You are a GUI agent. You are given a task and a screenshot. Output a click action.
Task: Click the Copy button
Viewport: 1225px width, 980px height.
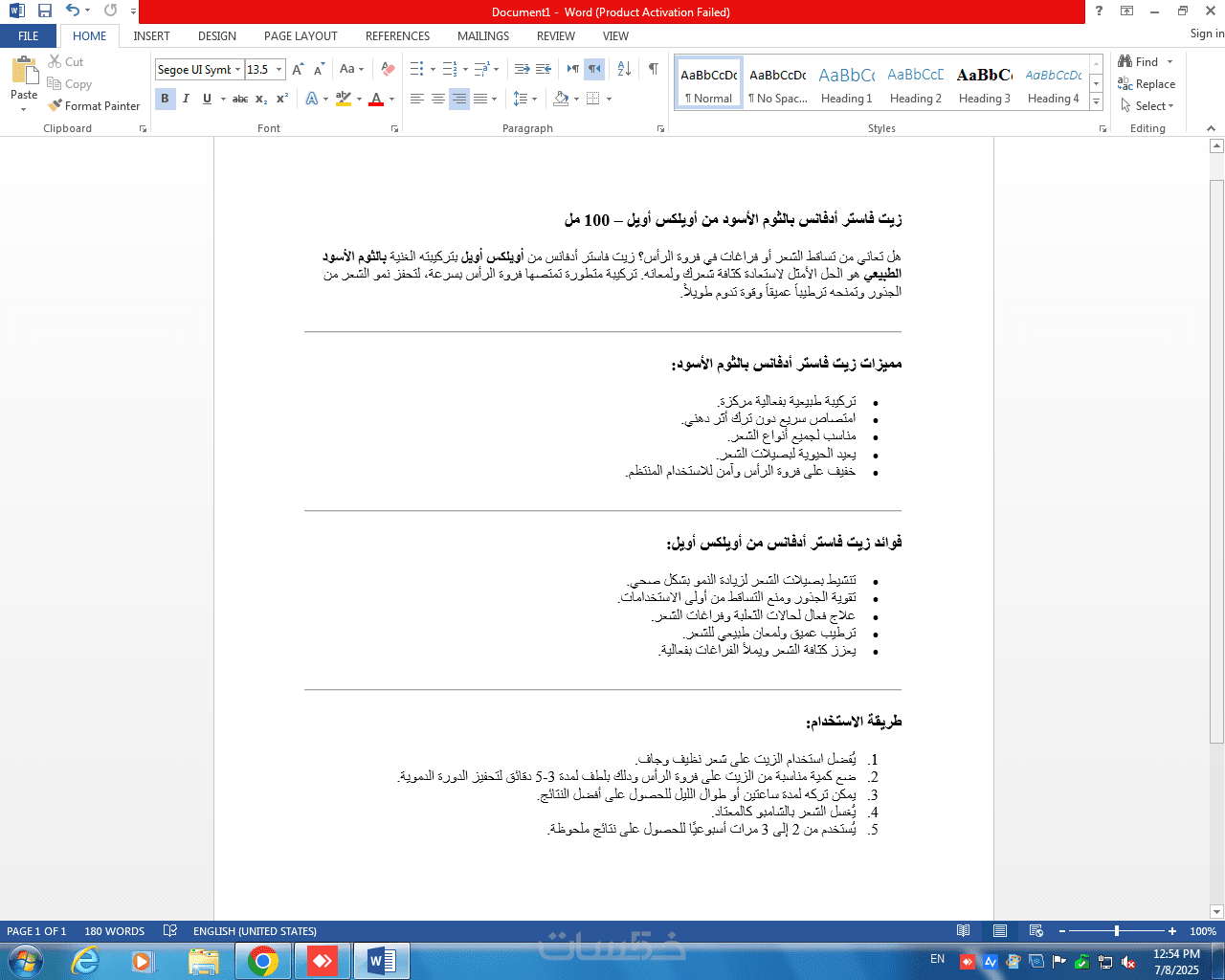point(70,84)
